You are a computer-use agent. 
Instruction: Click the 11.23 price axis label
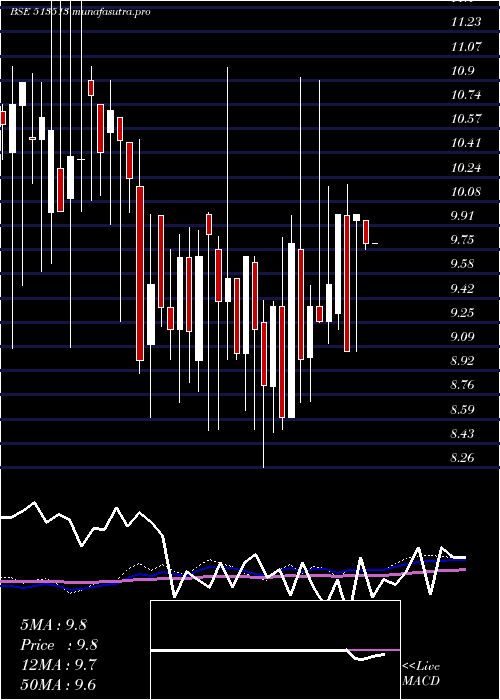(466, 22)
